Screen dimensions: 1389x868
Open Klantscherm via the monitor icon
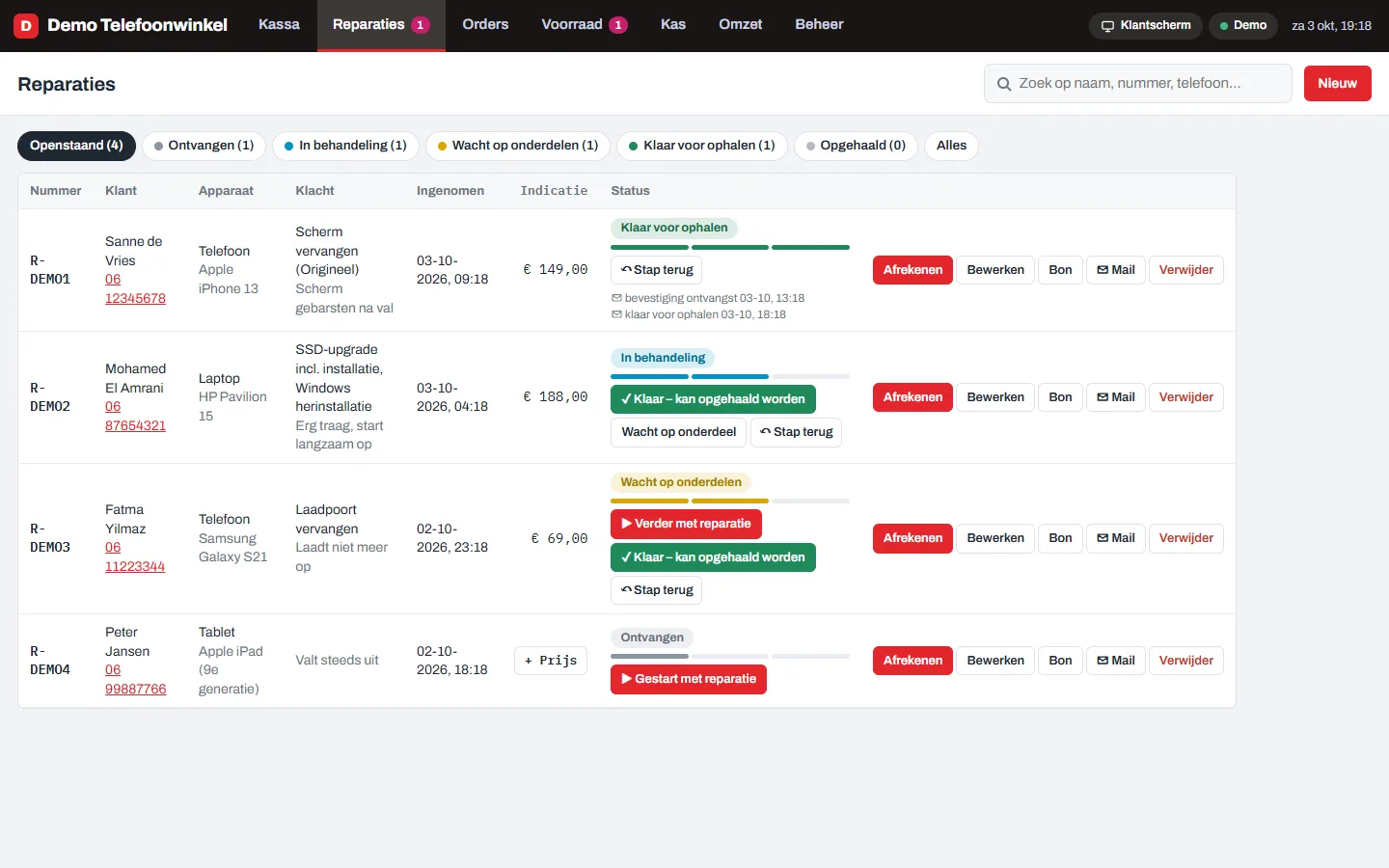pyautogui.click(x=1107, y=26)
